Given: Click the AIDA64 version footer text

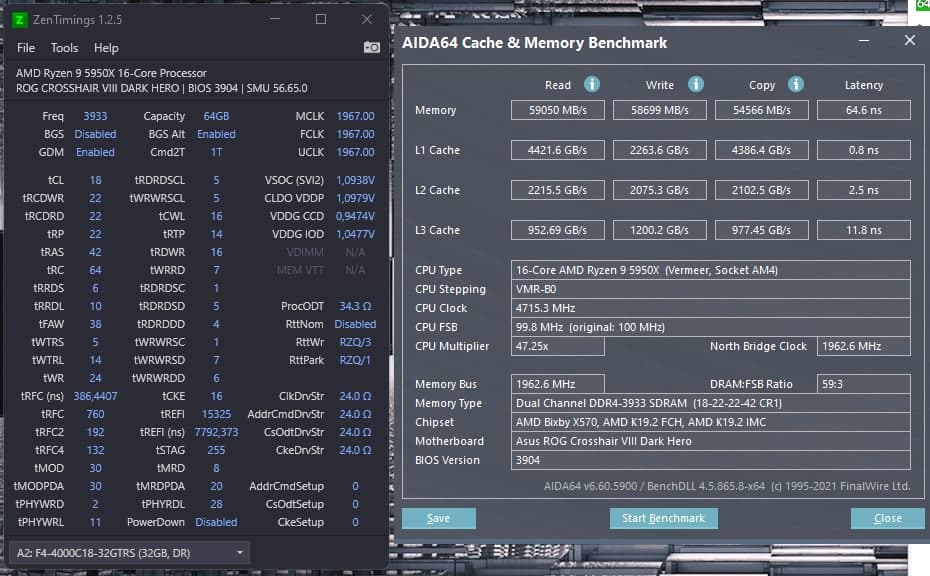Looking at the screenshot, I should tap(727, 486).
